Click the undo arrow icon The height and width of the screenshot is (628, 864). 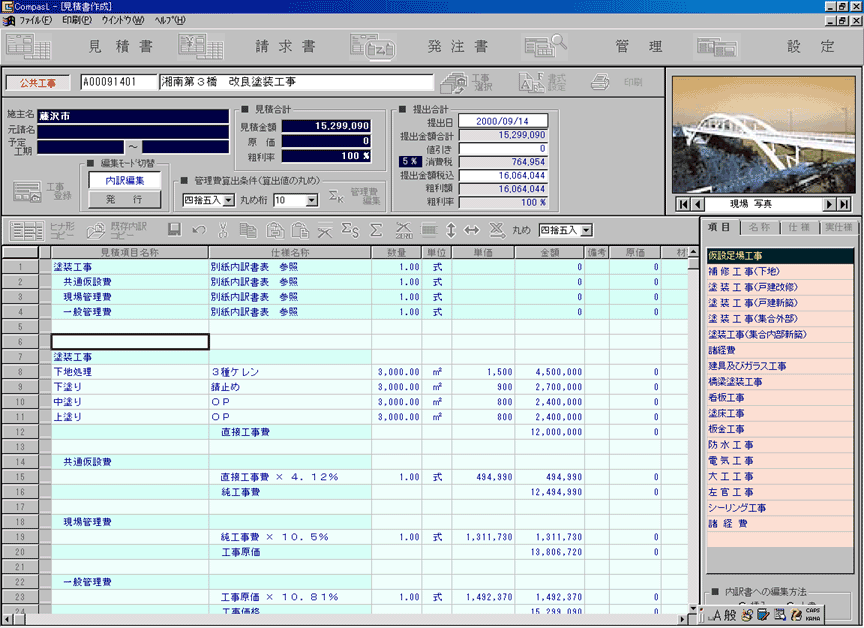(199, 230)
